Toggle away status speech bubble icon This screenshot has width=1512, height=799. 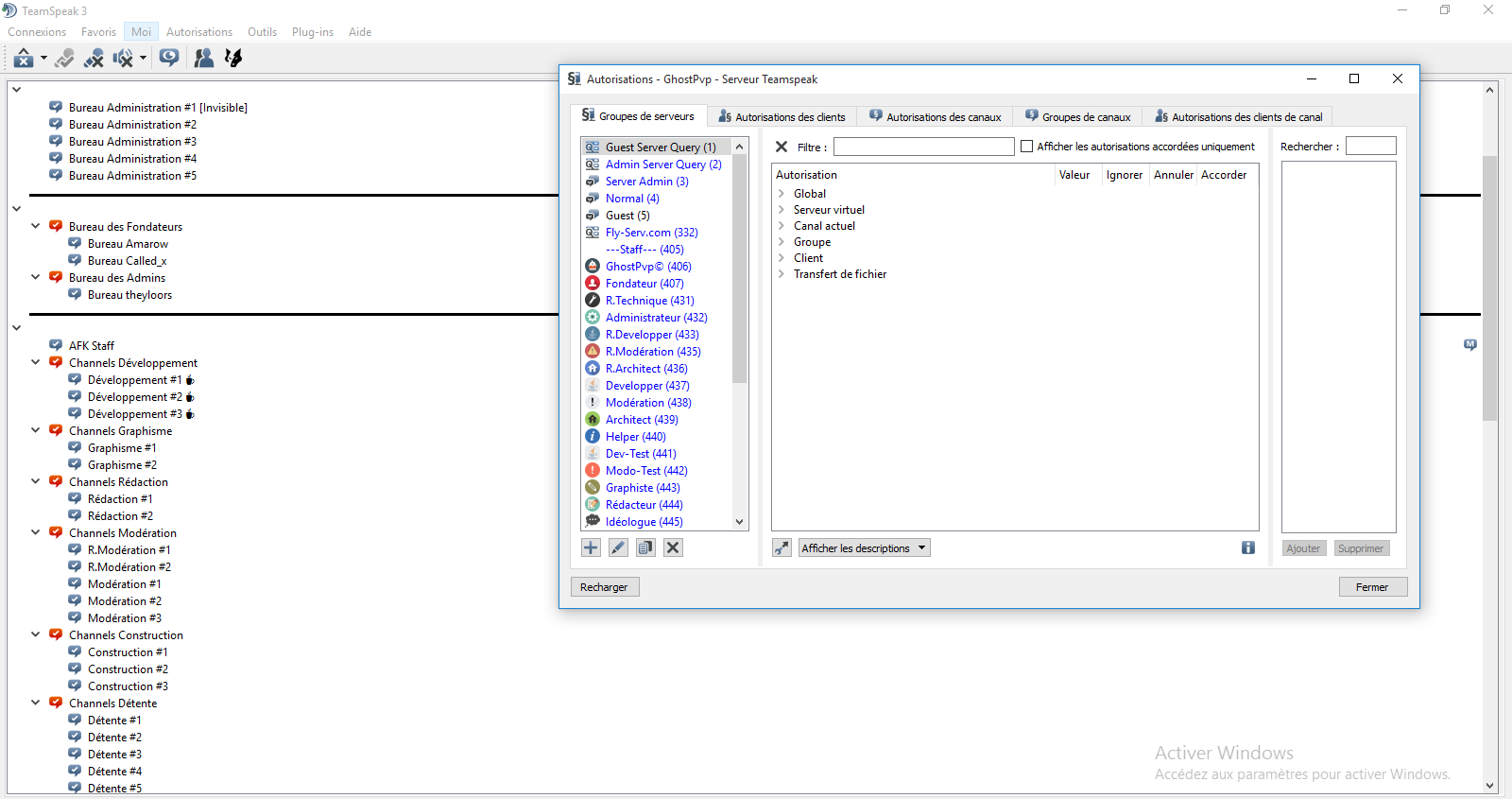tap(169, 59)
